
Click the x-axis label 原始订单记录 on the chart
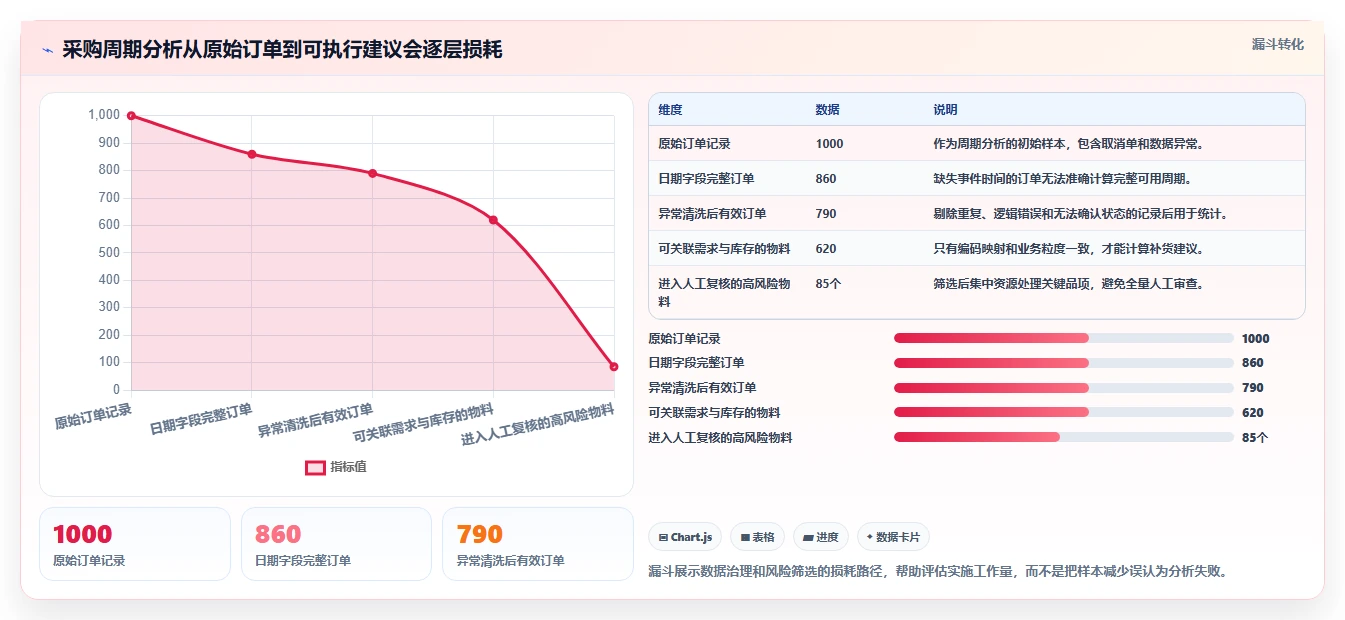tap(93, 416)
